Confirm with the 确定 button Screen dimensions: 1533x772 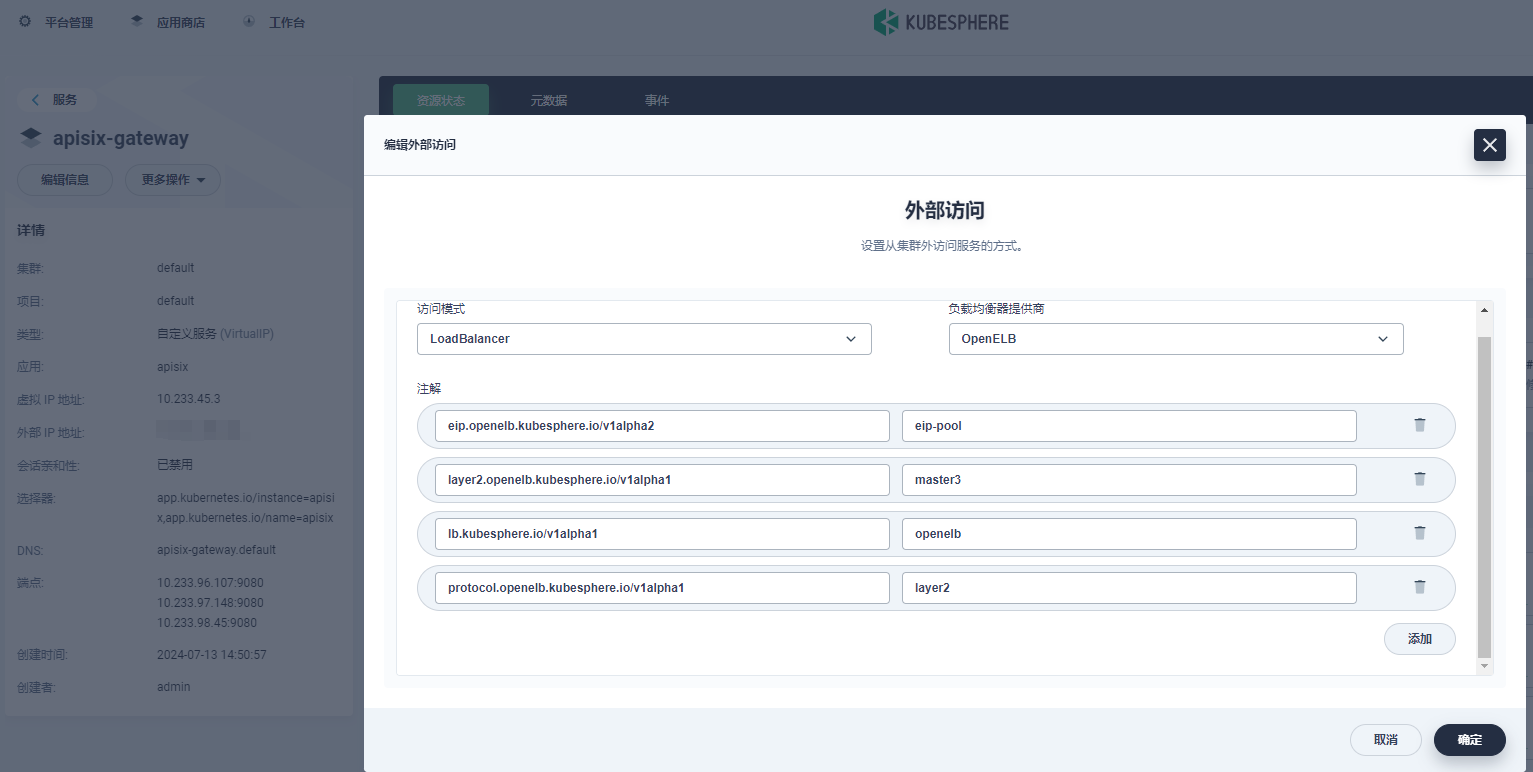(x=1469, y=740)
